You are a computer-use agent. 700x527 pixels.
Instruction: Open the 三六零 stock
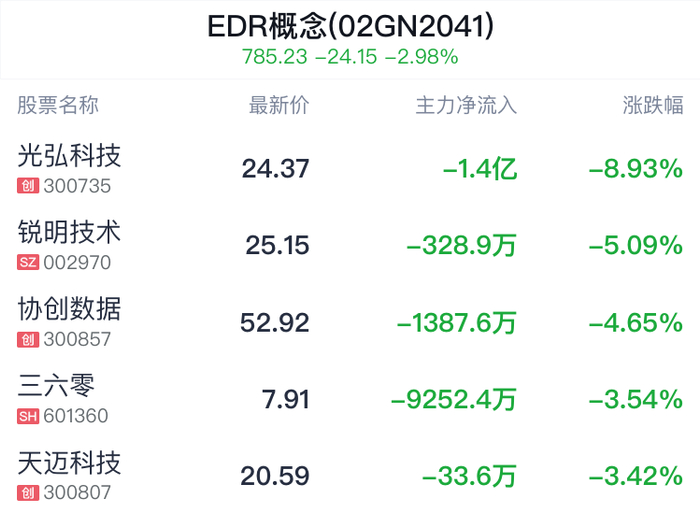point(57,386)
